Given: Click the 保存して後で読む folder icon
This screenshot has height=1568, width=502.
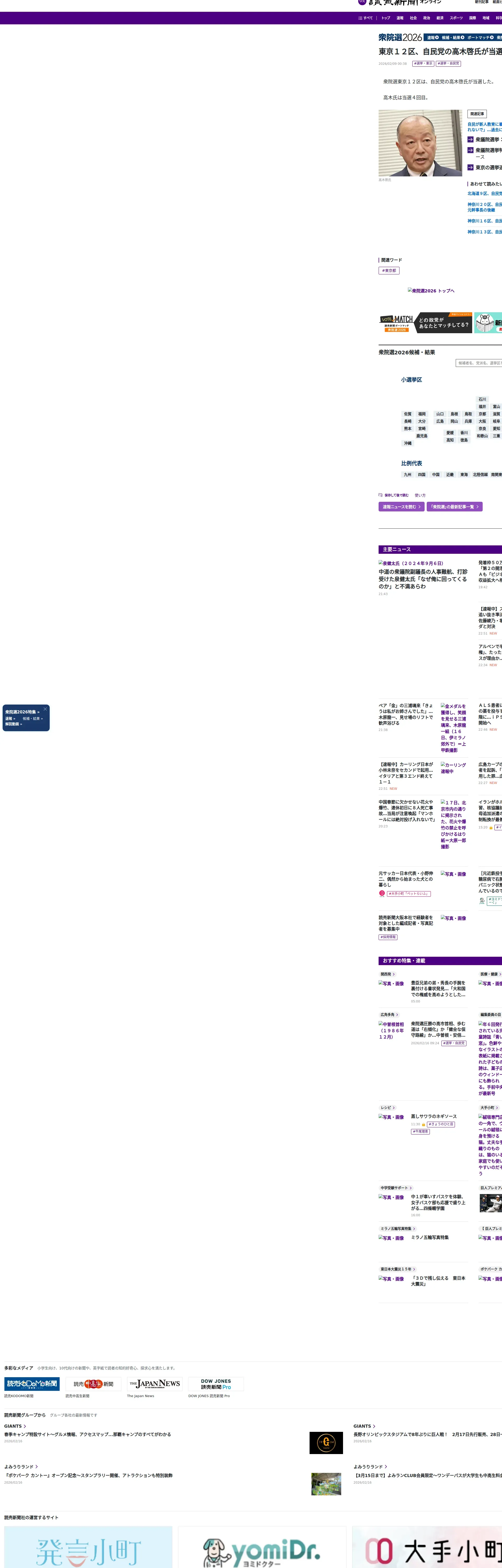Looking at the screenshot, I should click(x=380, y=495).
